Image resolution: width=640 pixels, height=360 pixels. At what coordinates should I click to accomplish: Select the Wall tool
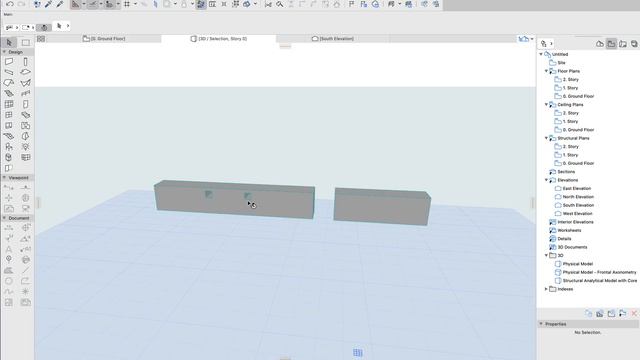coord(9,62)
